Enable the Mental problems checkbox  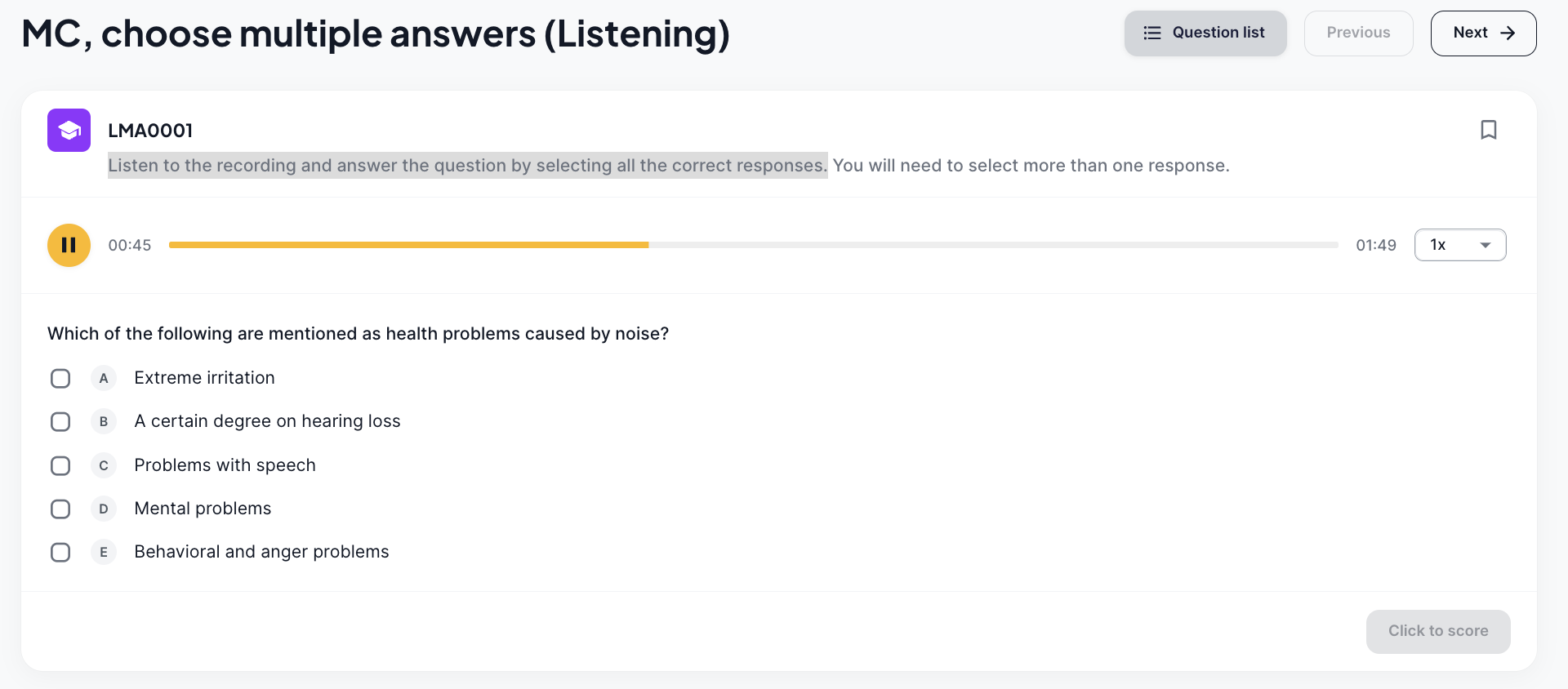coord(60,509)
